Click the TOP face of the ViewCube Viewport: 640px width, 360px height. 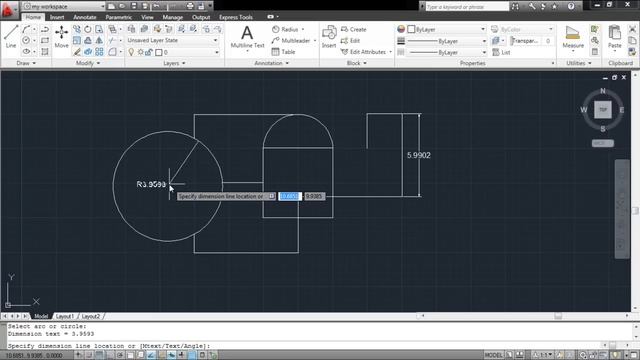pos(603,110)
